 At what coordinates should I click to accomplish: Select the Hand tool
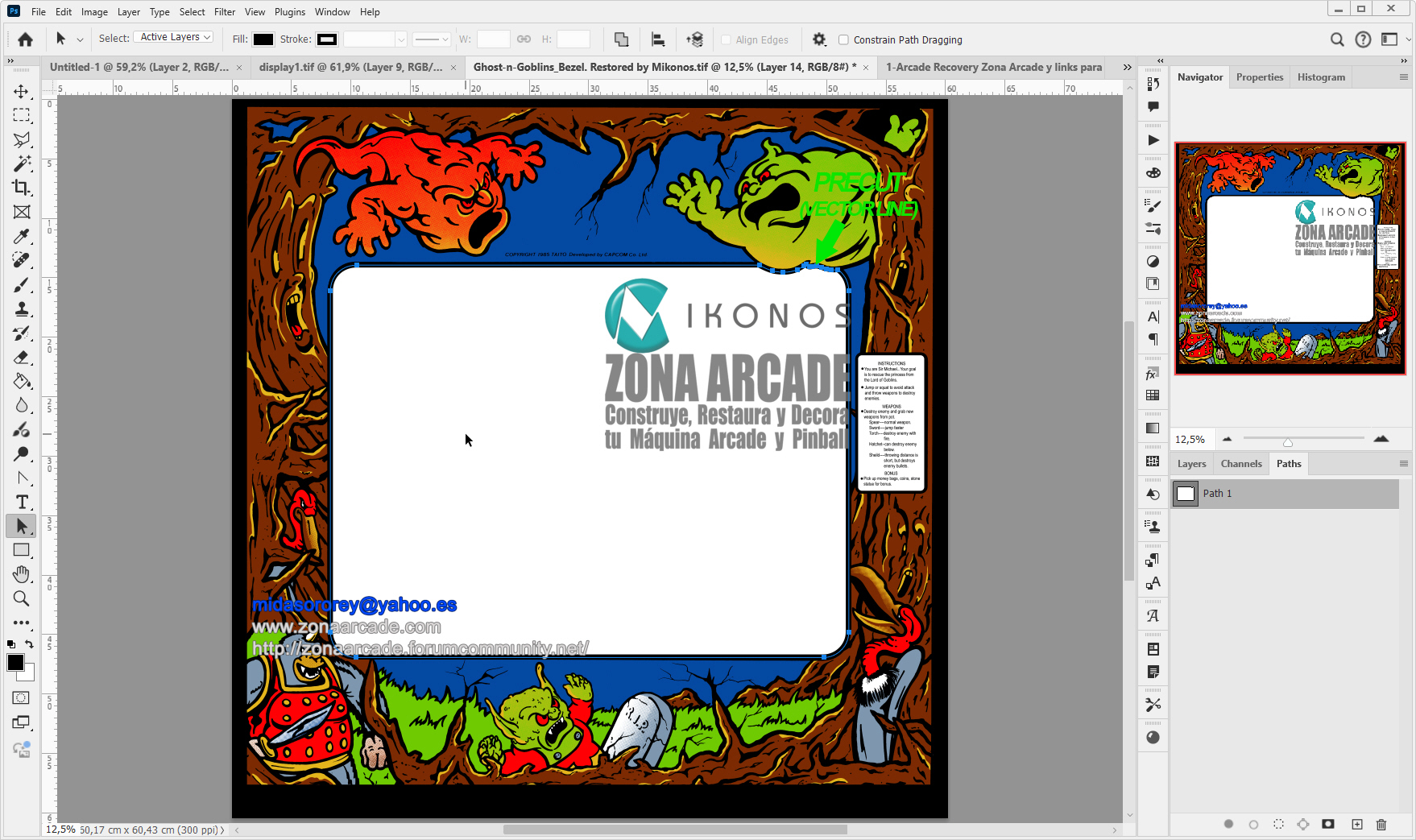22,574
